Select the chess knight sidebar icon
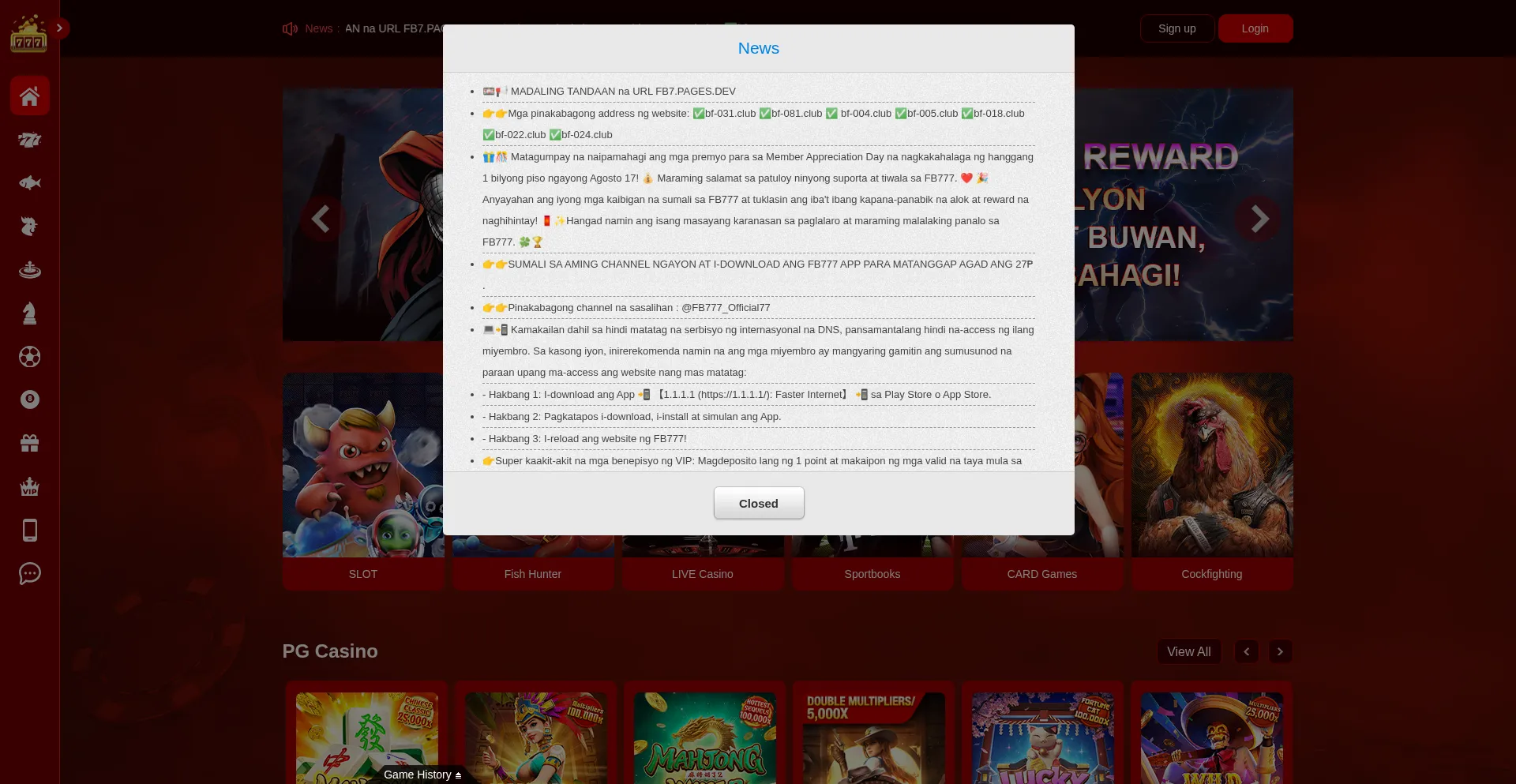1516x784 pixels. click(x=30, y=313)
